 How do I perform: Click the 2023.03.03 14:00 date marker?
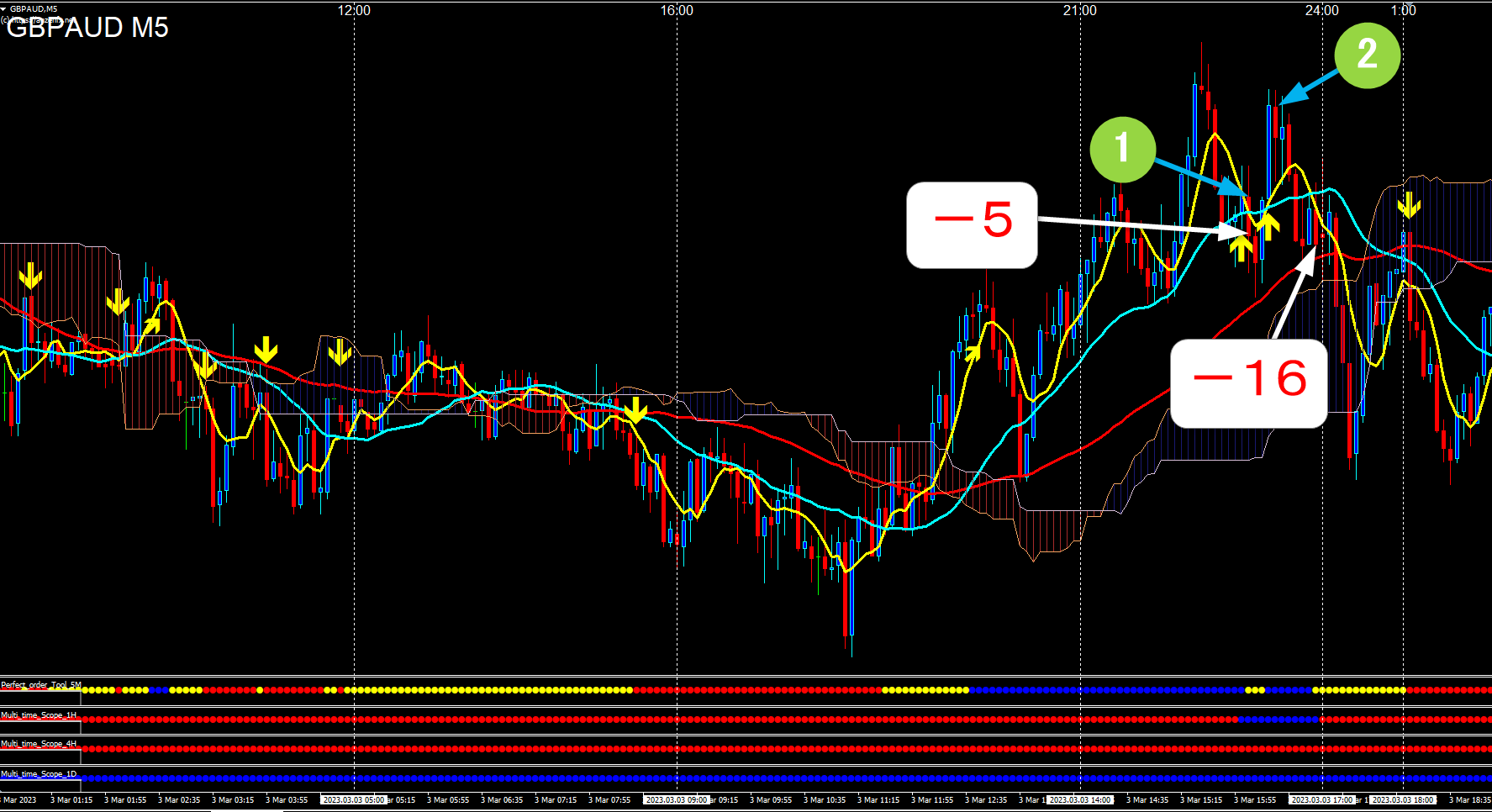point(1080,800)
